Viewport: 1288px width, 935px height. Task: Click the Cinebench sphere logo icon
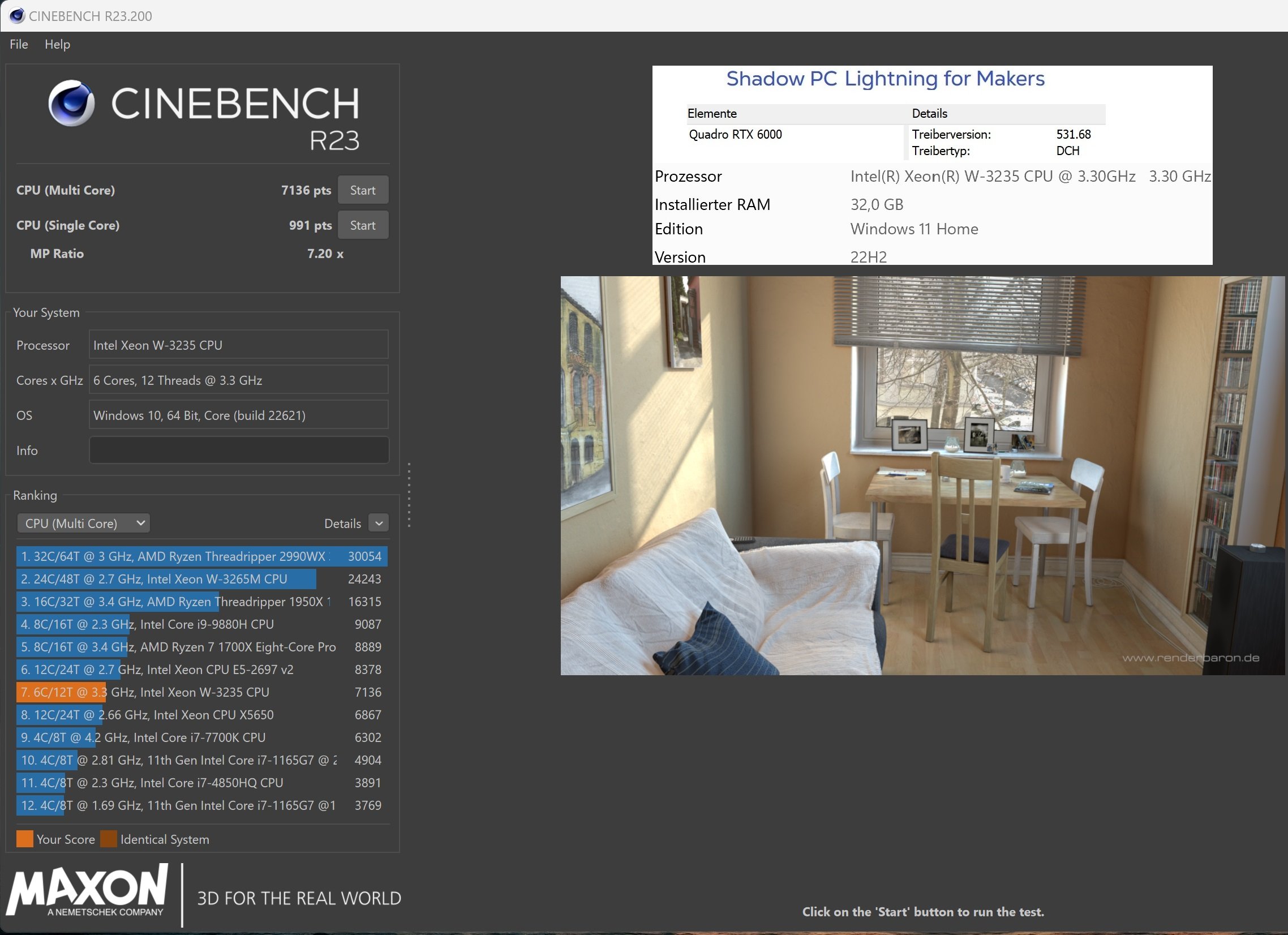tap(71, 103)
